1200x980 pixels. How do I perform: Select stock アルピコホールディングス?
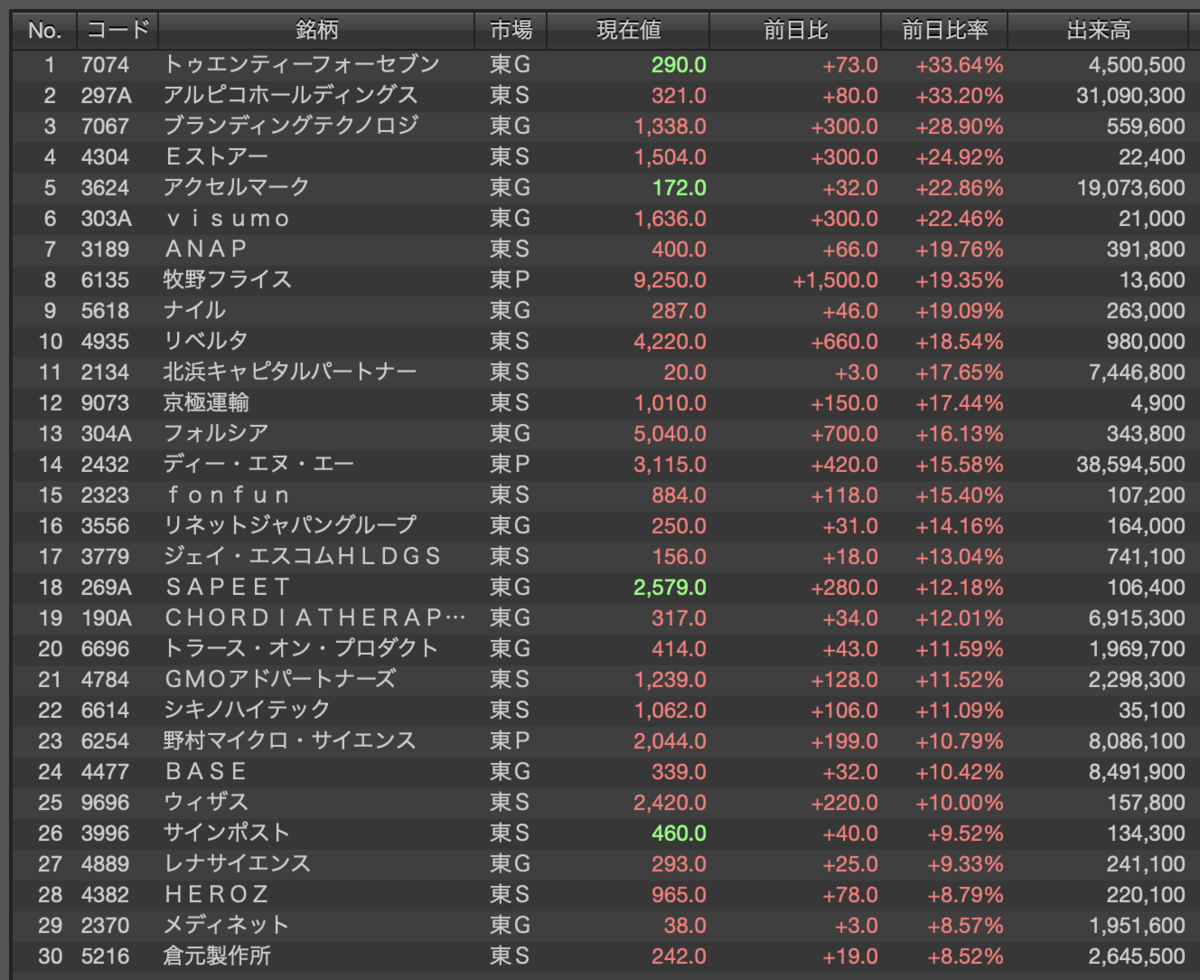click(x=291, y=96)
